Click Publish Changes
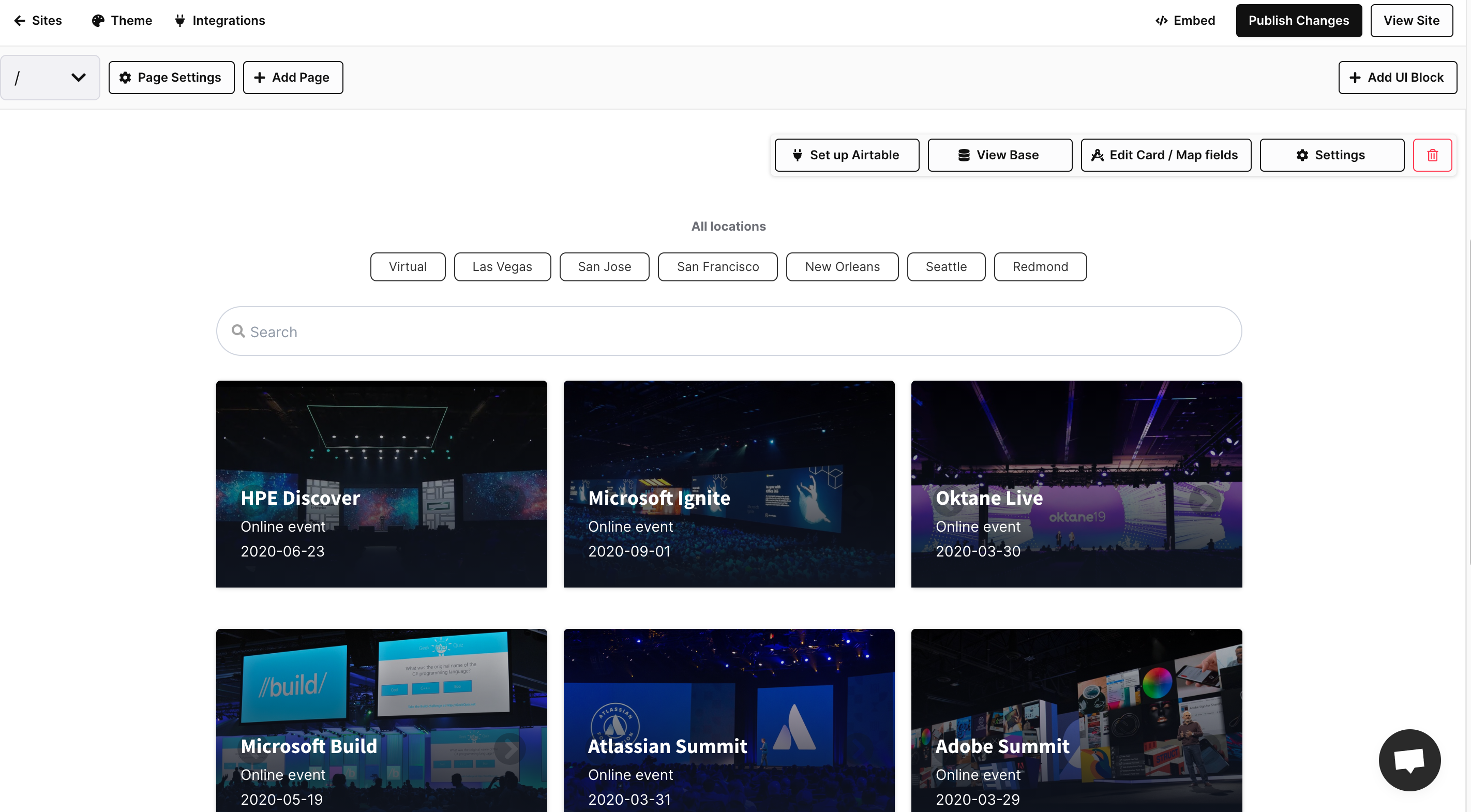1471x812 pixels. pos(1298,20)
